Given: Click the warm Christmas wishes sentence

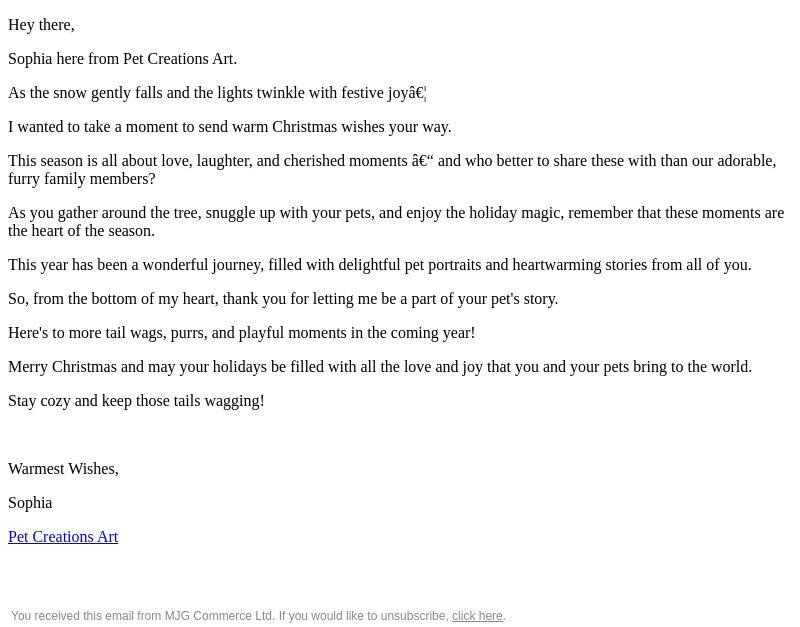Looking at the screenshot, I should click(230, 127).
